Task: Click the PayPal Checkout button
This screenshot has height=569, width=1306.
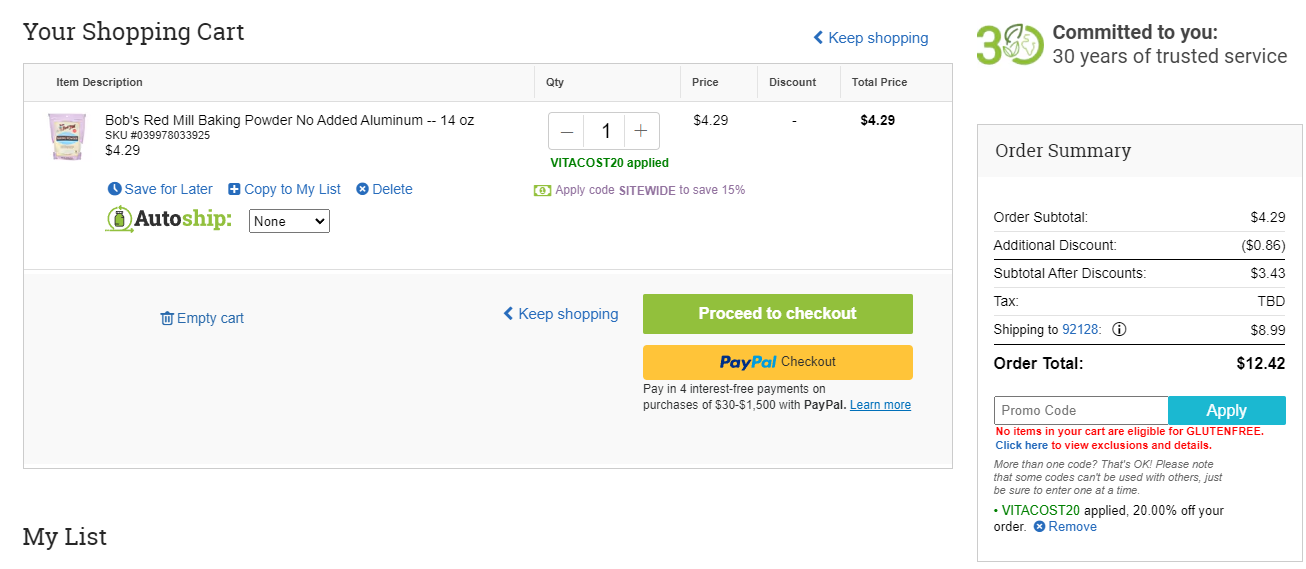Action: [778, 362]
